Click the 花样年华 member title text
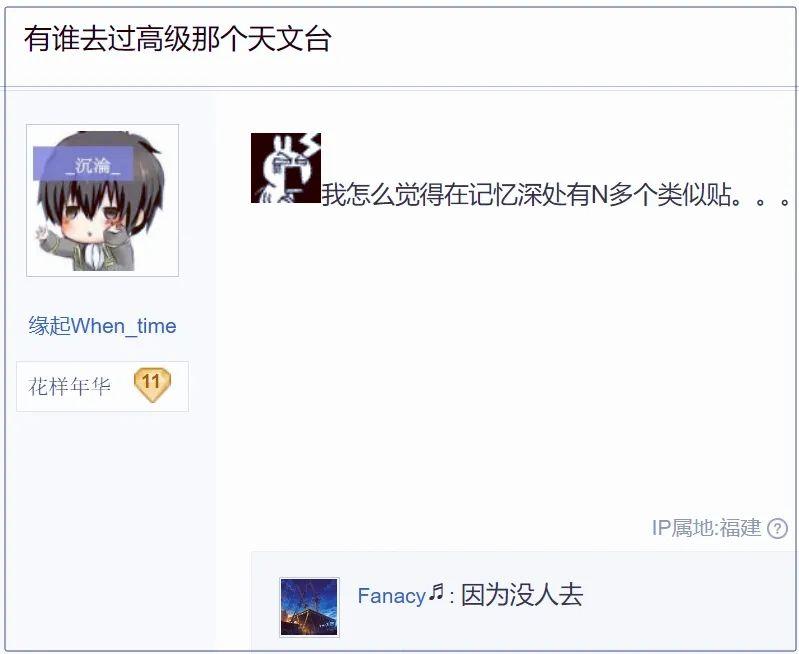Screen dimensions: 799x654 click(69, 386)
